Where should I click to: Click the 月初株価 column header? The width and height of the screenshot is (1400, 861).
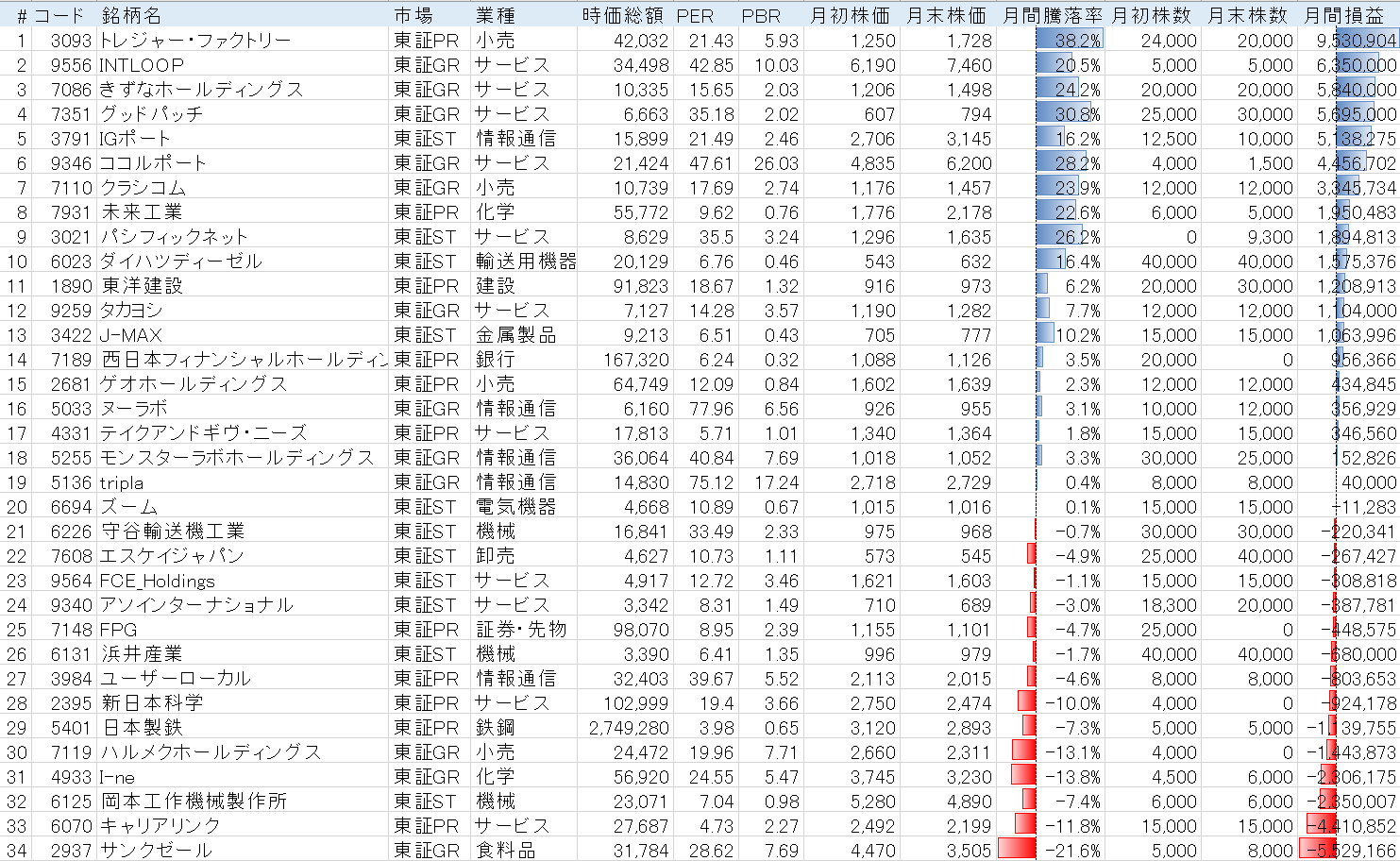[852, 16]
